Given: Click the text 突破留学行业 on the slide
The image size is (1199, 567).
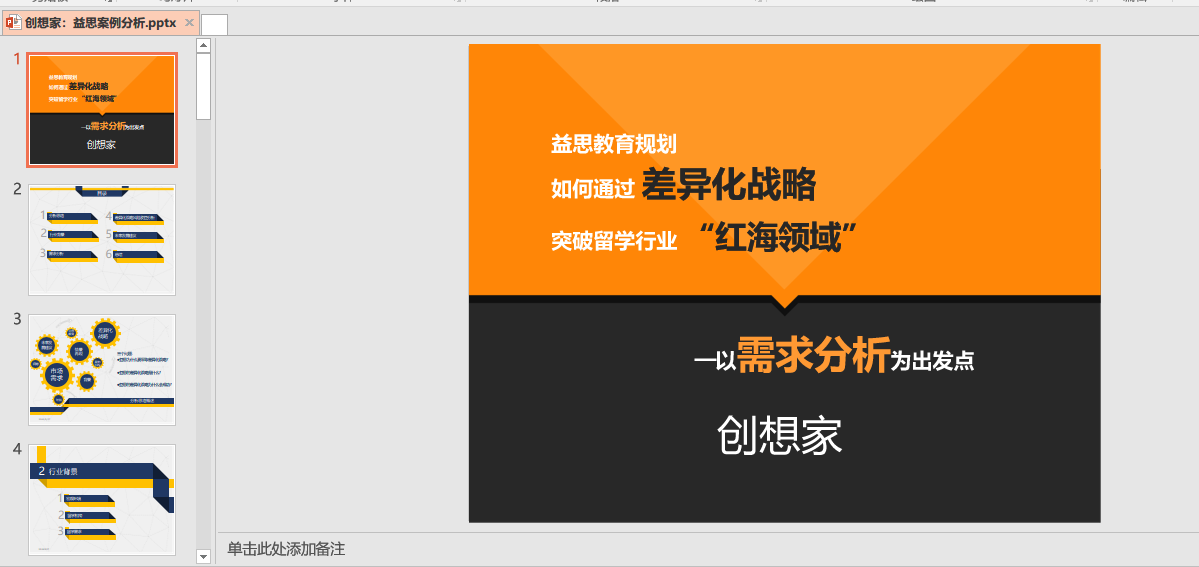Looking at the screenshot, I should point(614,240).
